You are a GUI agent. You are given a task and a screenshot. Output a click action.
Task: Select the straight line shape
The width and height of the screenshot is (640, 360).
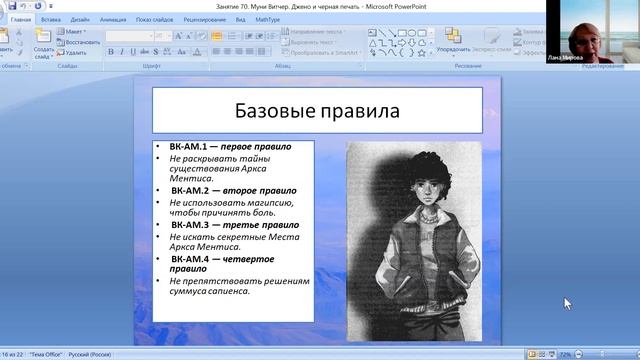click(x=382, y=33)
